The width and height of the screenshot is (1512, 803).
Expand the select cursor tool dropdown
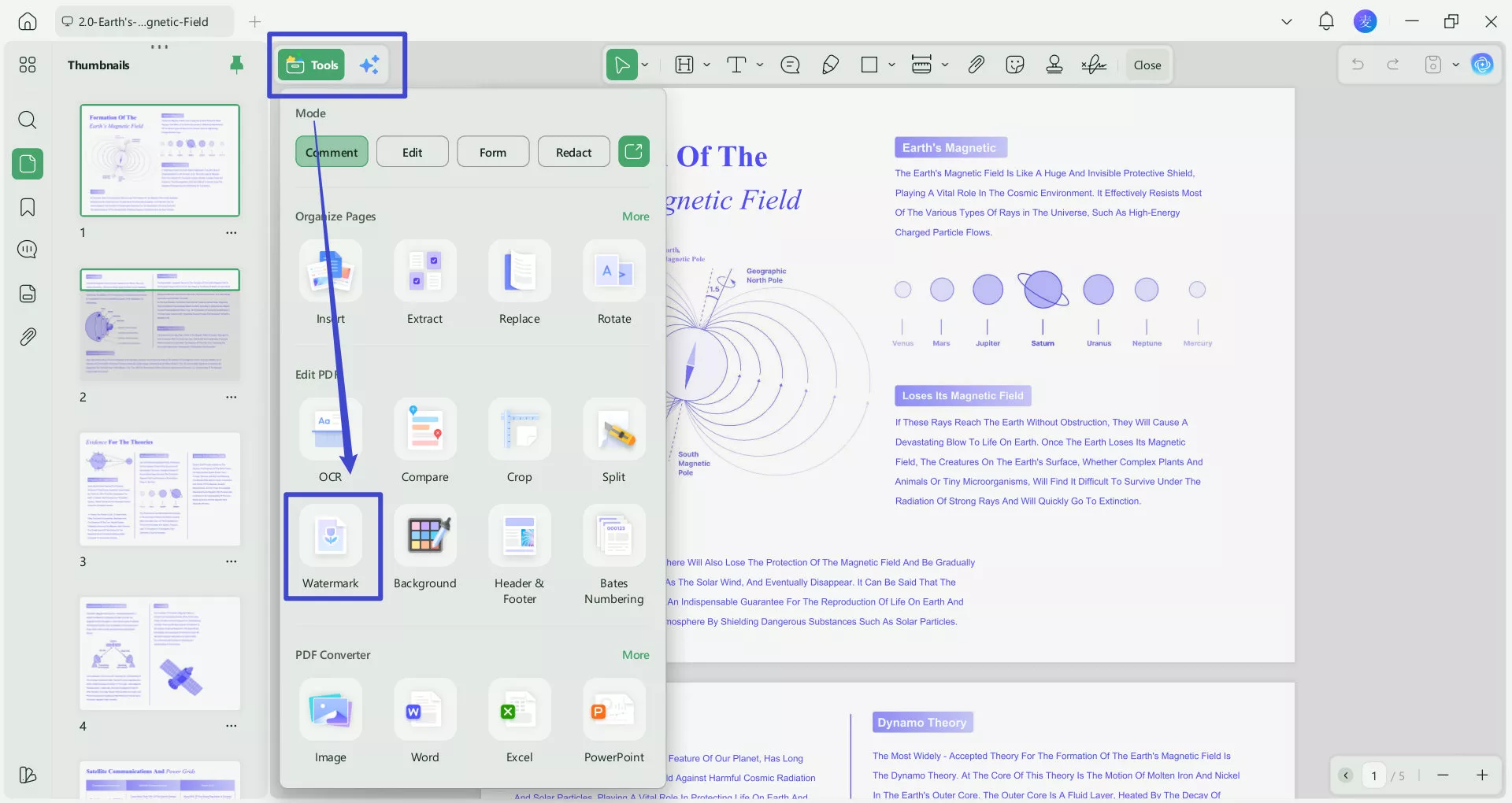click(x=645, y=65)
